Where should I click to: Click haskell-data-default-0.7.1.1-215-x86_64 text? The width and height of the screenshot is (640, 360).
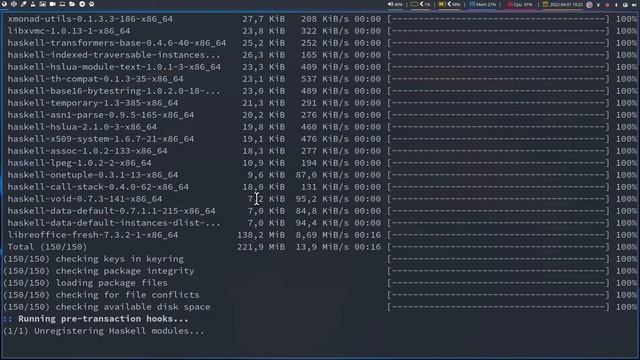111,211
